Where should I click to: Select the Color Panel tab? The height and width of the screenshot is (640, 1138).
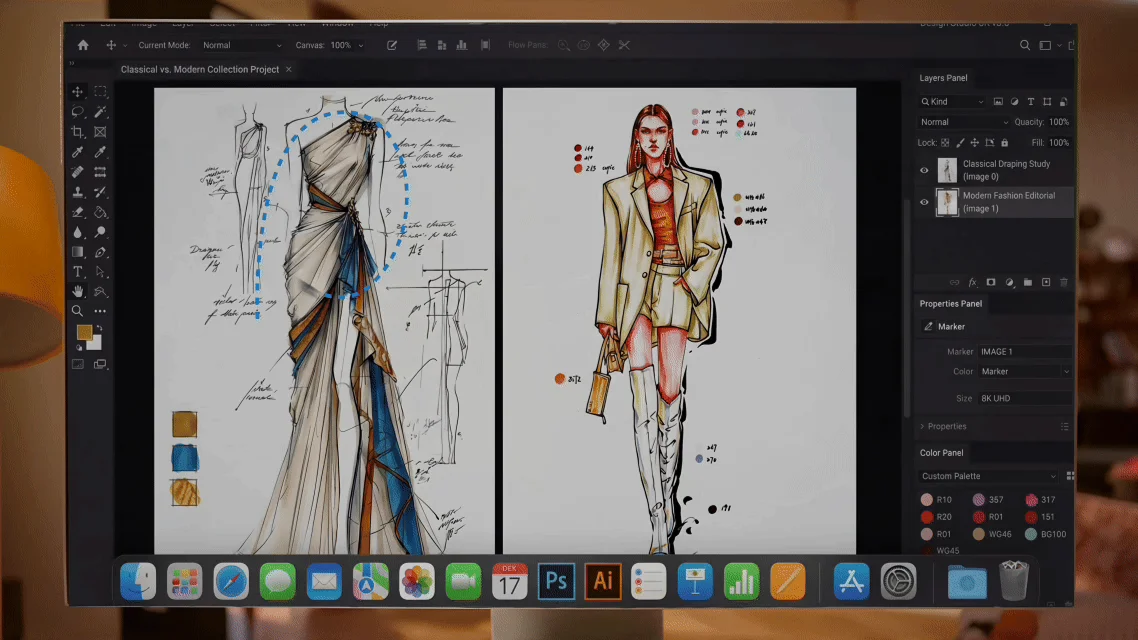tap(941, 453)
